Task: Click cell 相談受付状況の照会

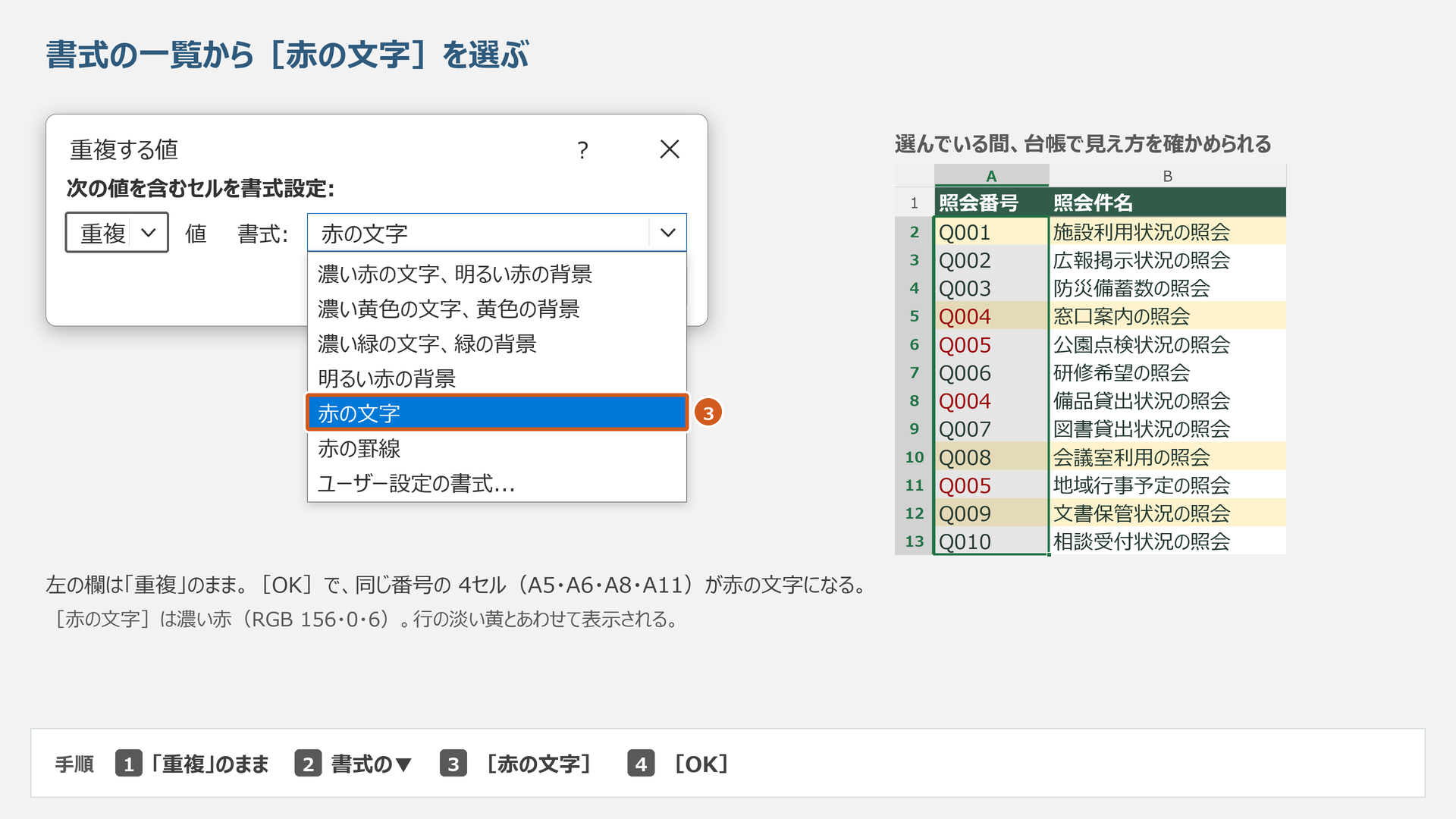Action: tap(1168, 541)
